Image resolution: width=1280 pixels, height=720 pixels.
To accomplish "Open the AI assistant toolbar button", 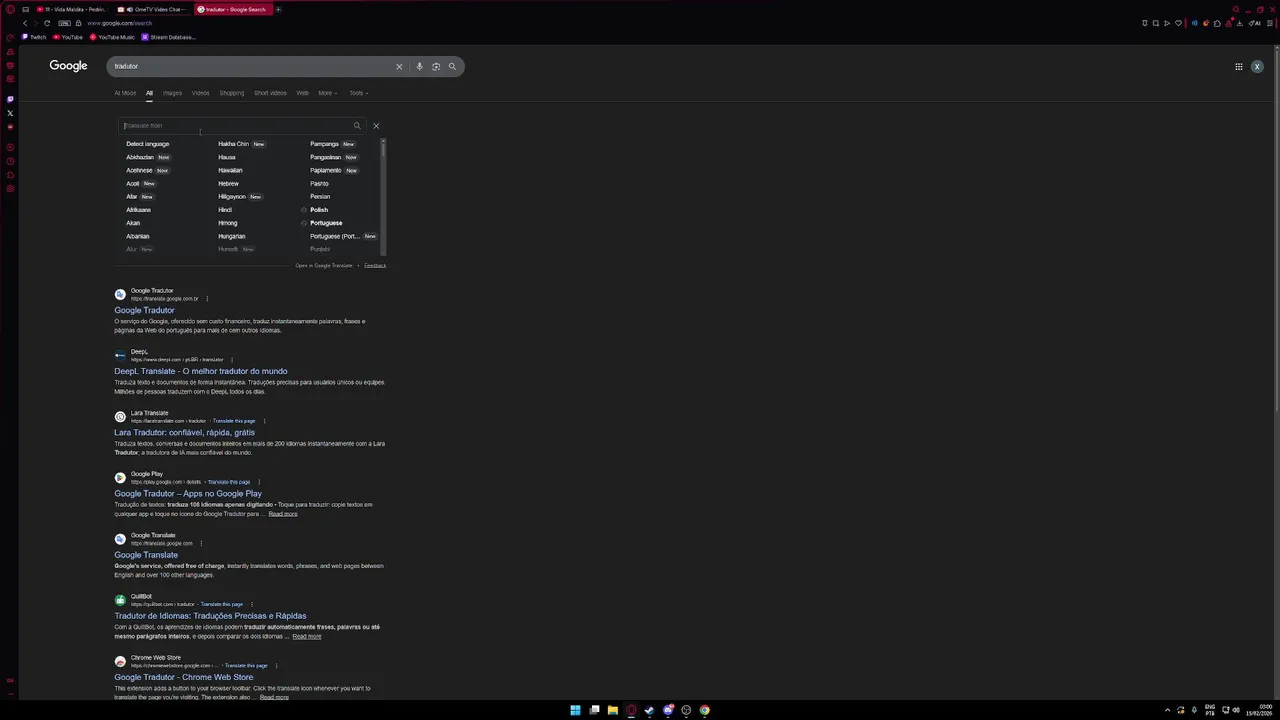I will 1256,23.
